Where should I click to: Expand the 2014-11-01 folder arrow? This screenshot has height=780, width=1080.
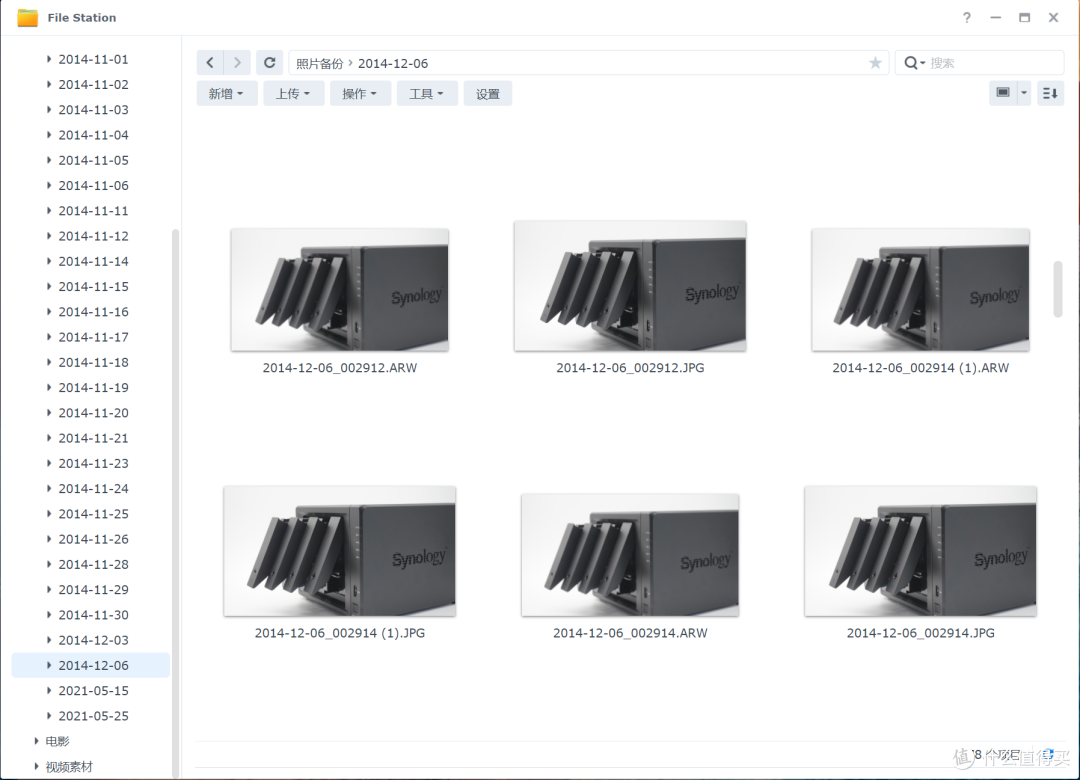click(x=49, y=59)
